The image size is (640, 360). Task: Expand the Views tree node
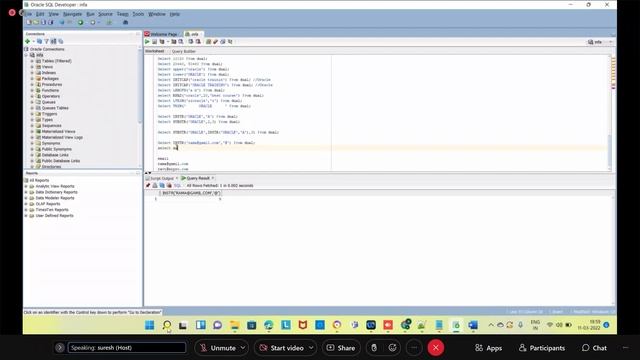(x=32, y=67)
